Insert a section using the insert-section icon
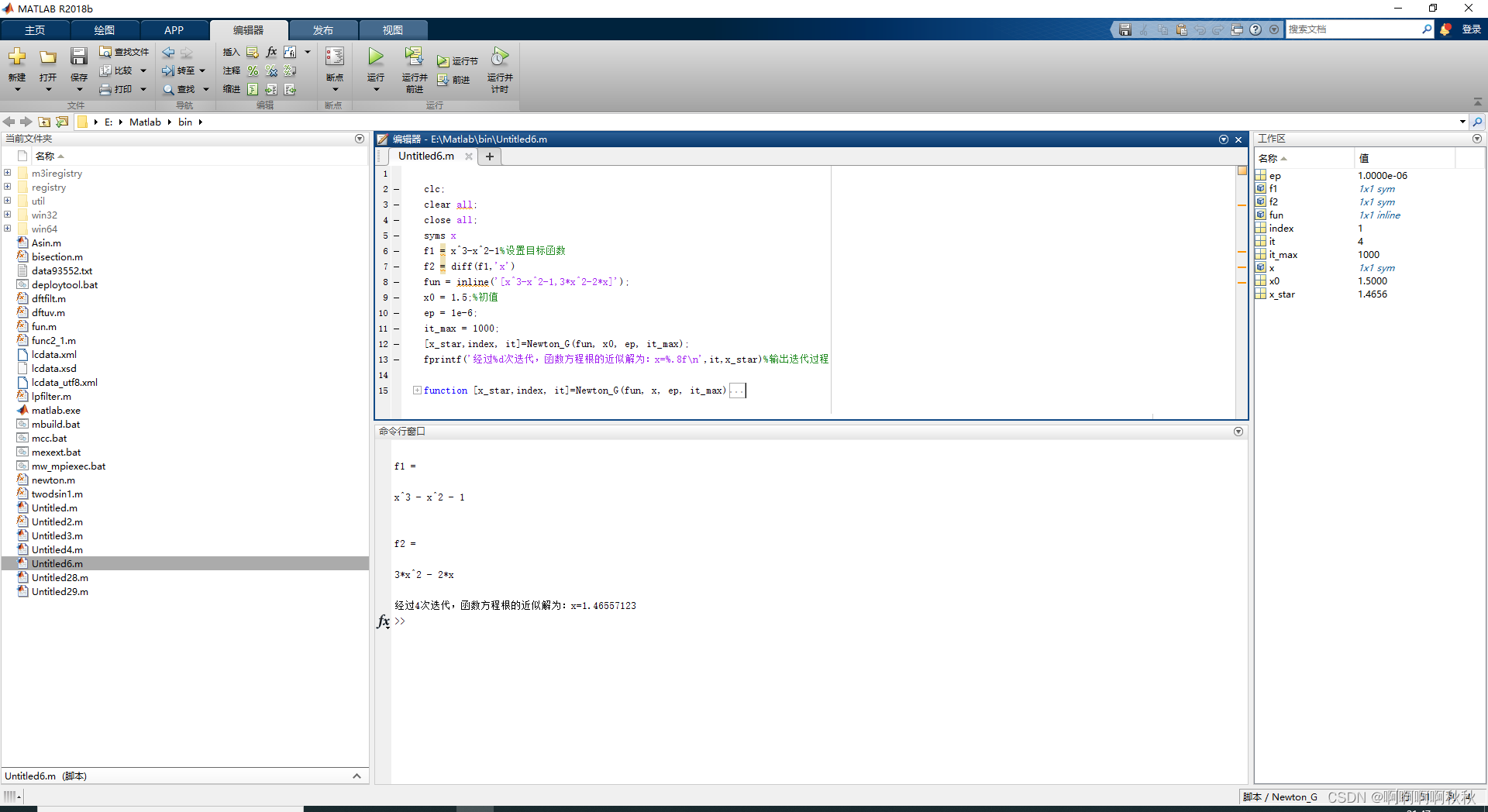 coord(253,52)
